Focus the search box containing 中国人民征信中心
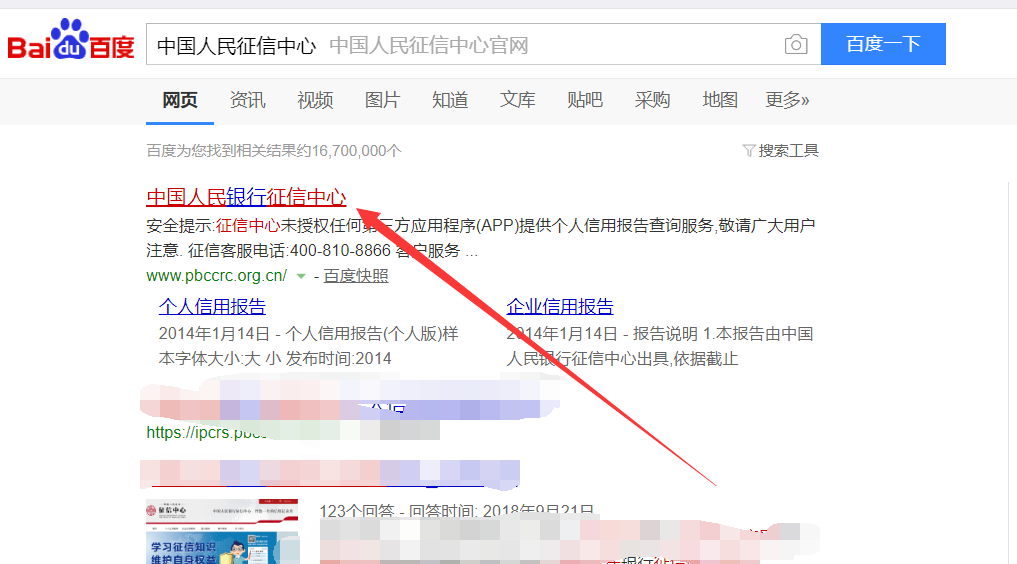Viewport: 1017px width, 564px height. coord(460,45)
